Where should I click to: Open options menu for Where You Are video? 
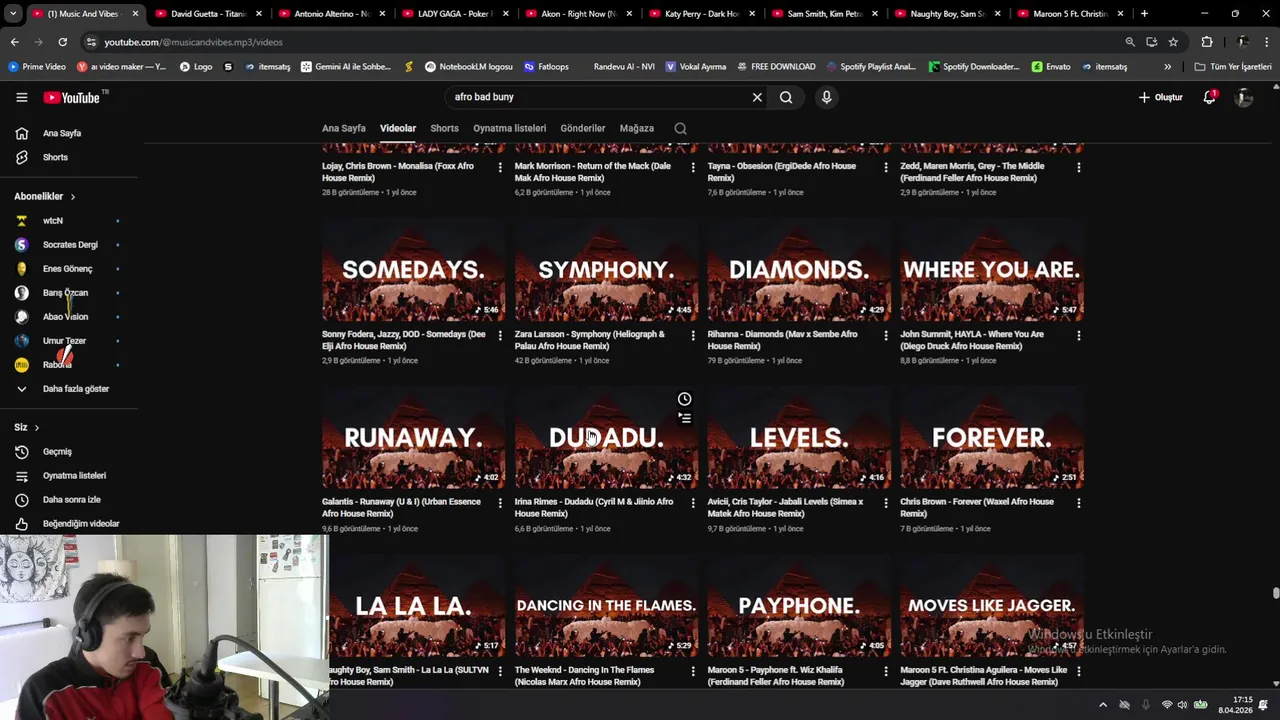pyautogui.click(x=1078, y=335)
